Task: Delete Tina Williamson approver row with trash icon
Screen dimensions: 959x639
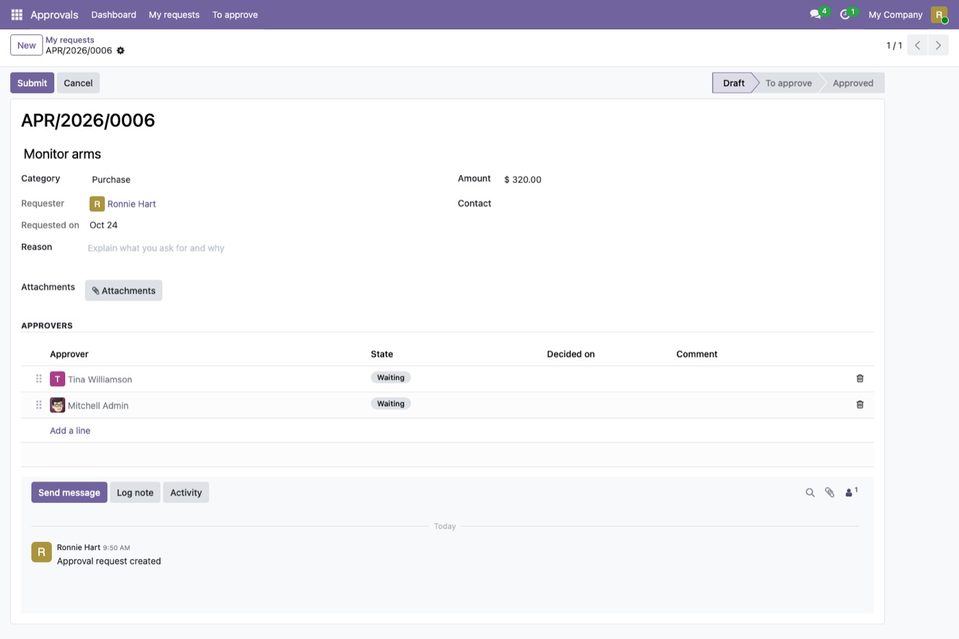Action: pos(859,379)
